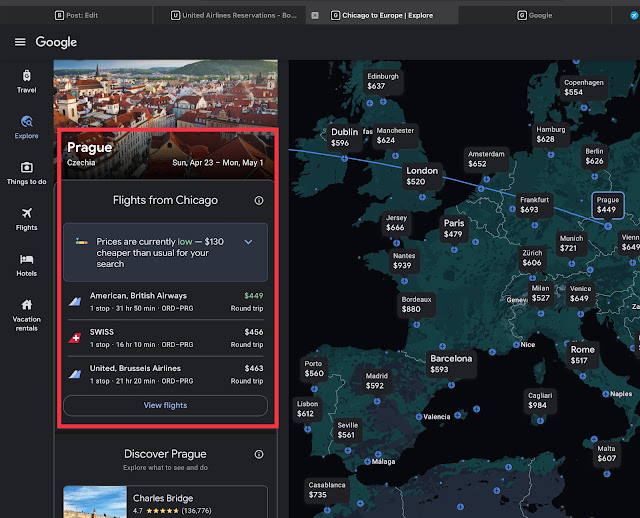This screenshot has height=518, width=640.
Task: Click the Nice airport marker
Action: [x=516, y=345]
